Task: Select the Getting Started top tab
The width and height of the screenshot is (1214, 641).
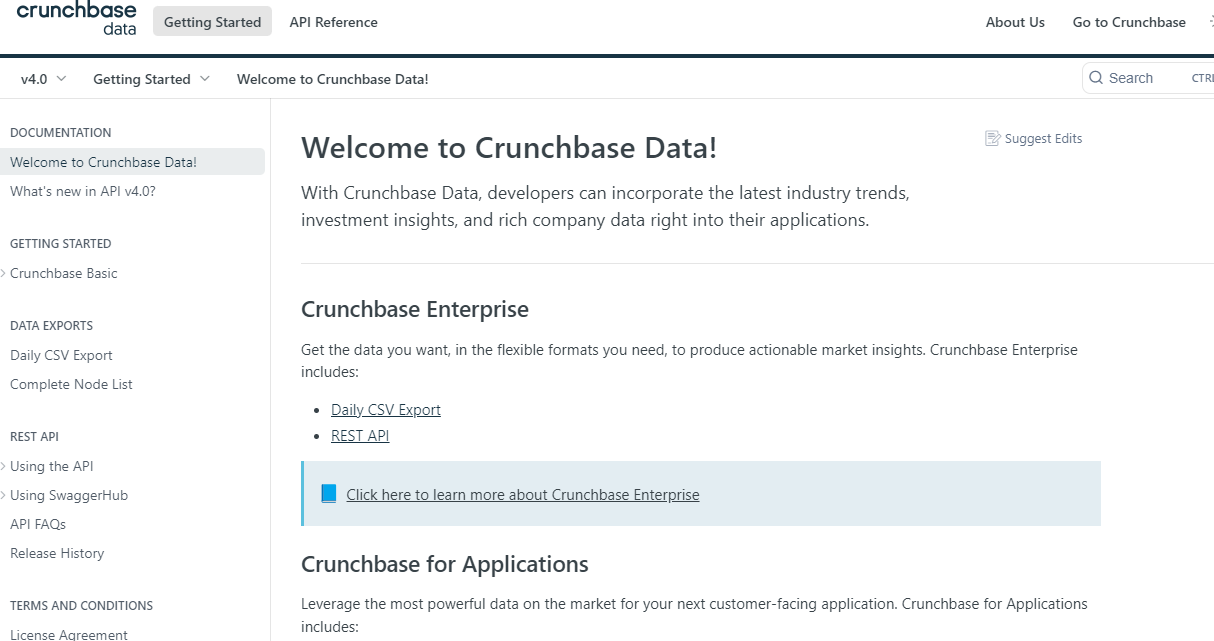Action: (x=212, y=22)
